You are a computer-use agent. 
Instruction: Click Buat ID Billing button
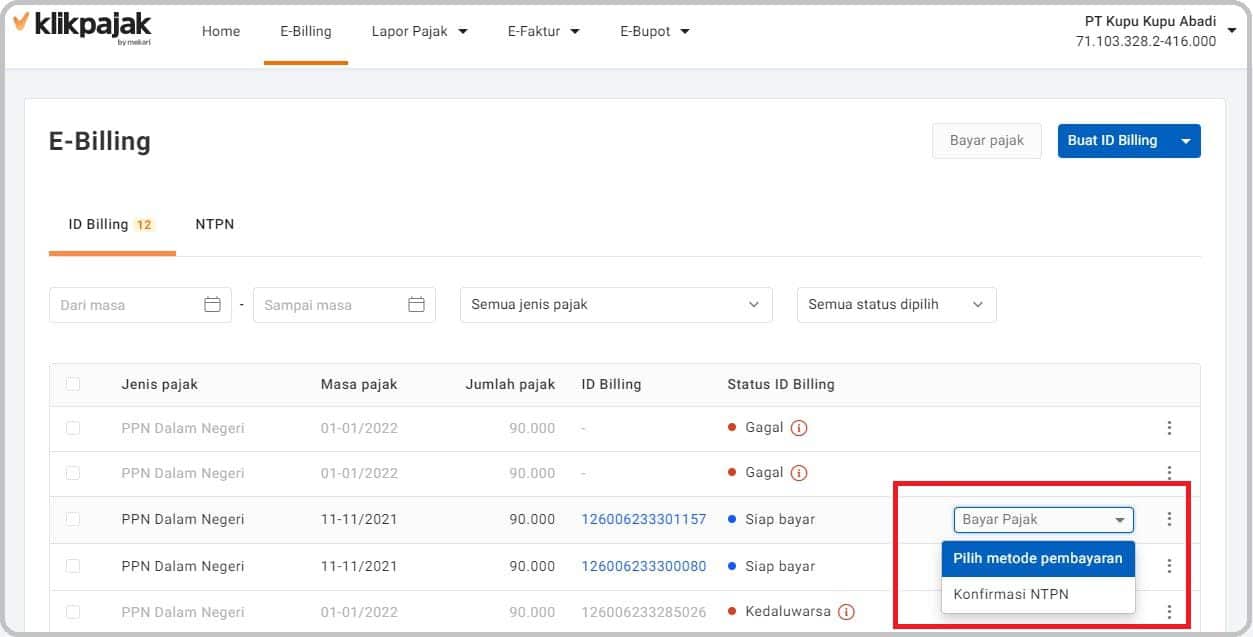pyautogui.click(x=1113, y=141)
